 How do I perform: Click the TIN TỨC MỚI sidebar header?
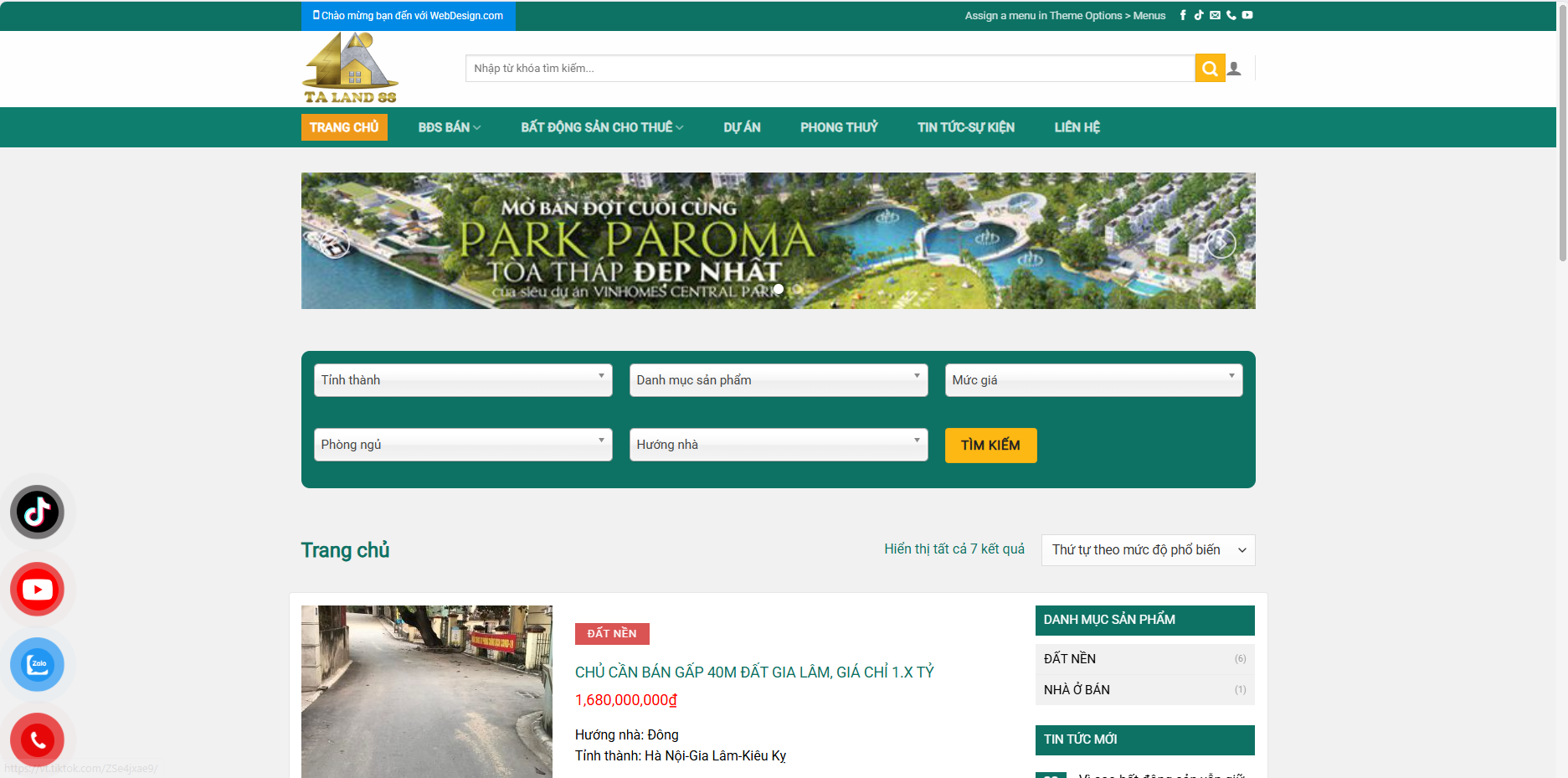coord(1144,740)
